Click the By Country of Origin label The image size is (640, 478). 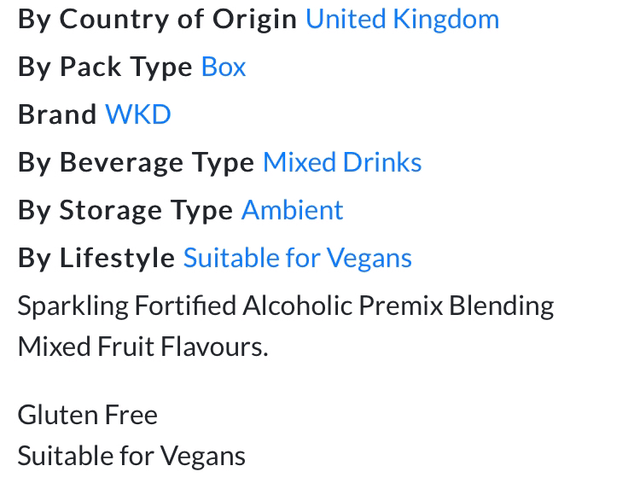[x=157, y=19]
